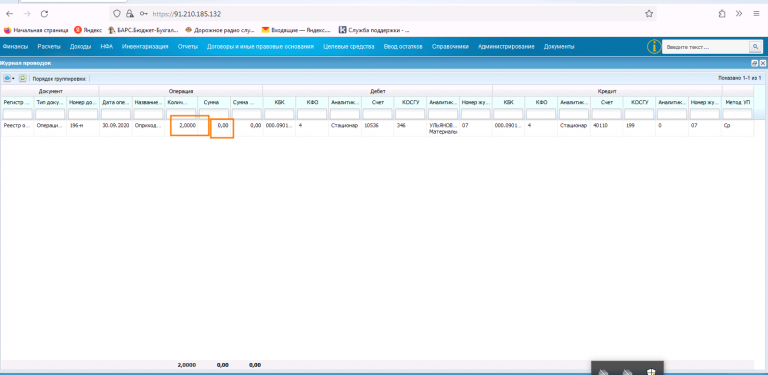Click the filter field under Название column
768x375 pixels.
point(148,114)
